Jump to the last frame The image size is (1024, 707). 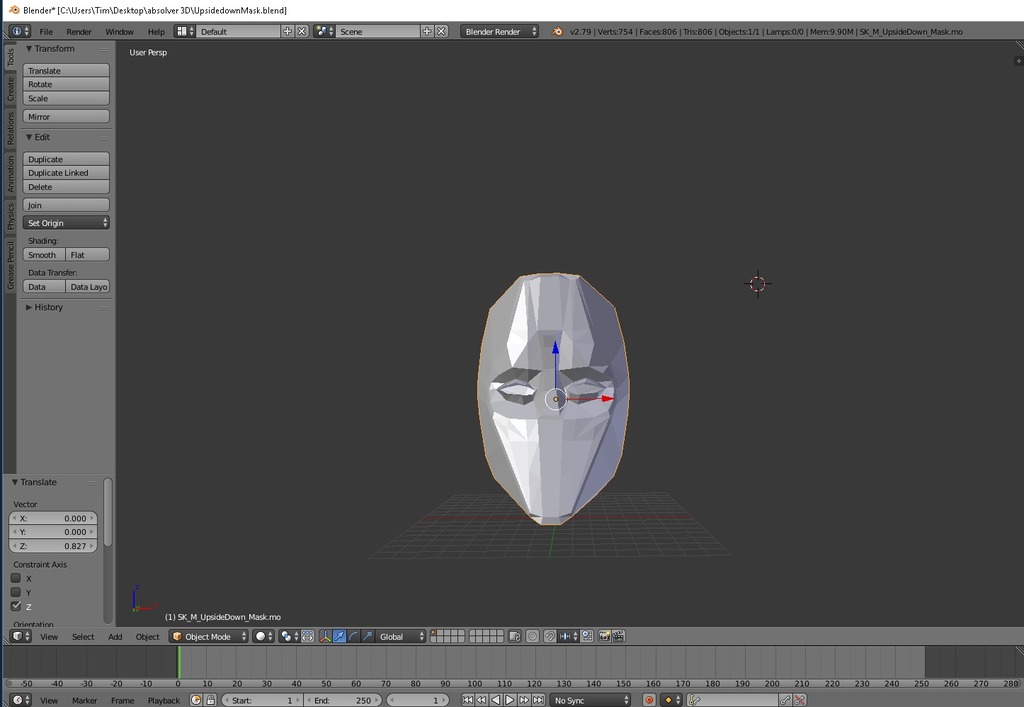click(538, 700)
